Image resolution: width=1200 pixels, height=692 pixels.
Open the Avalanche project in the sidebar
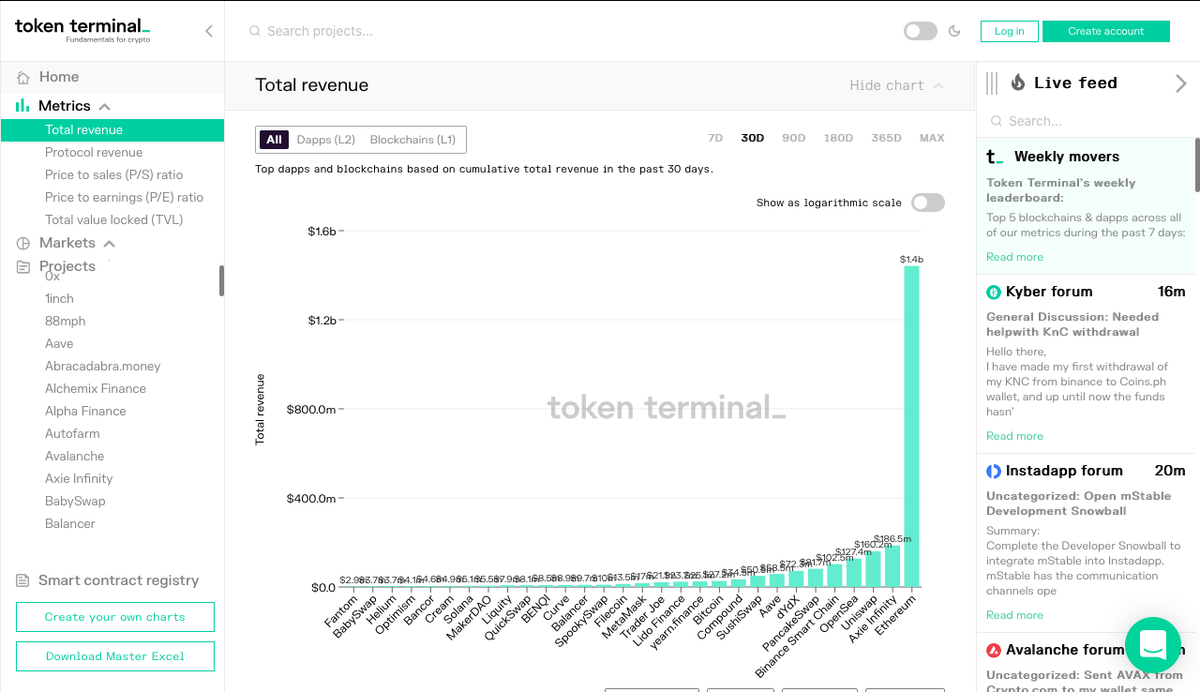[x=74, y=456]
